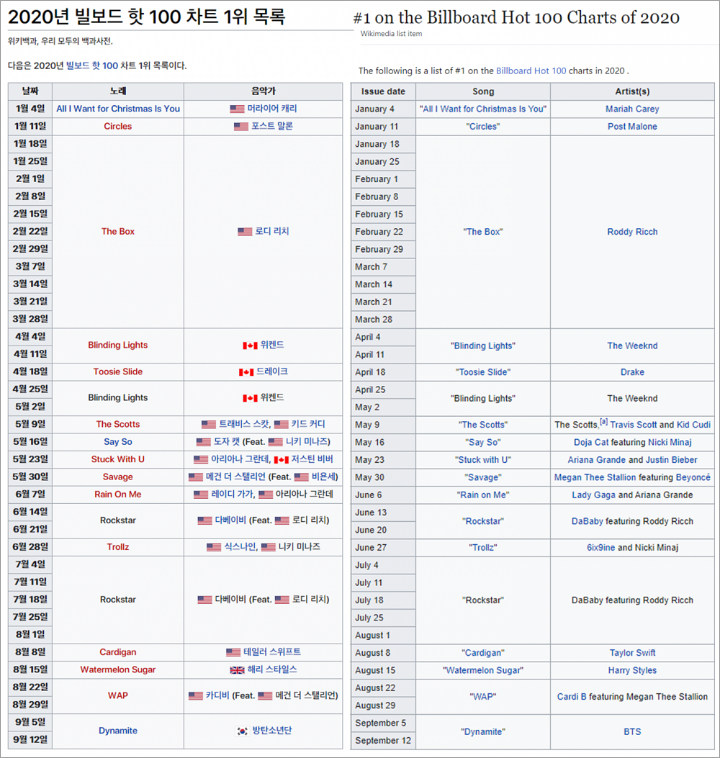Open the Travis Scott link

633,424
